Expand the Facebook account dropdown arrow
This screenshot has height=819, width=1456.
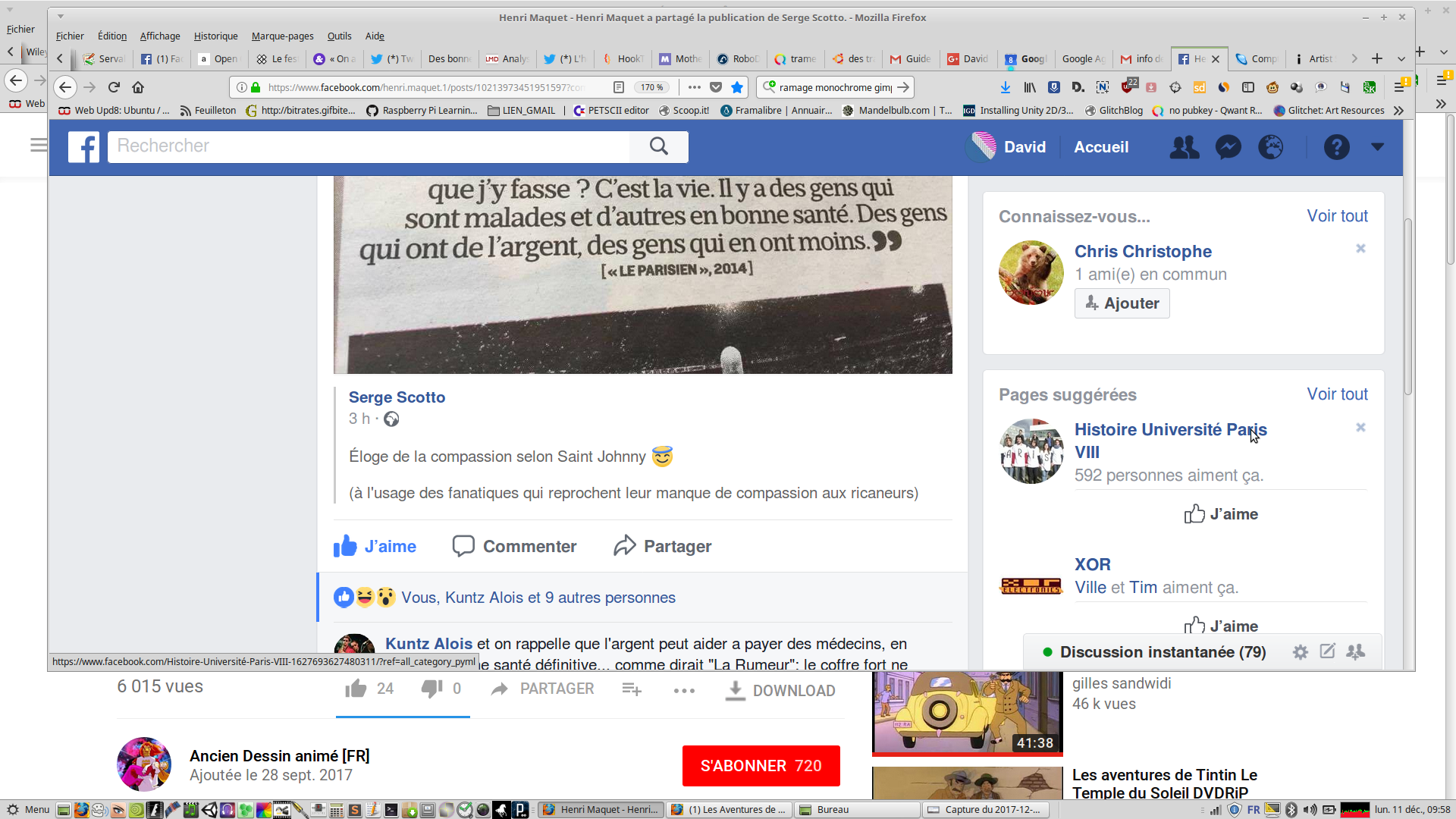pos(1377,147)
